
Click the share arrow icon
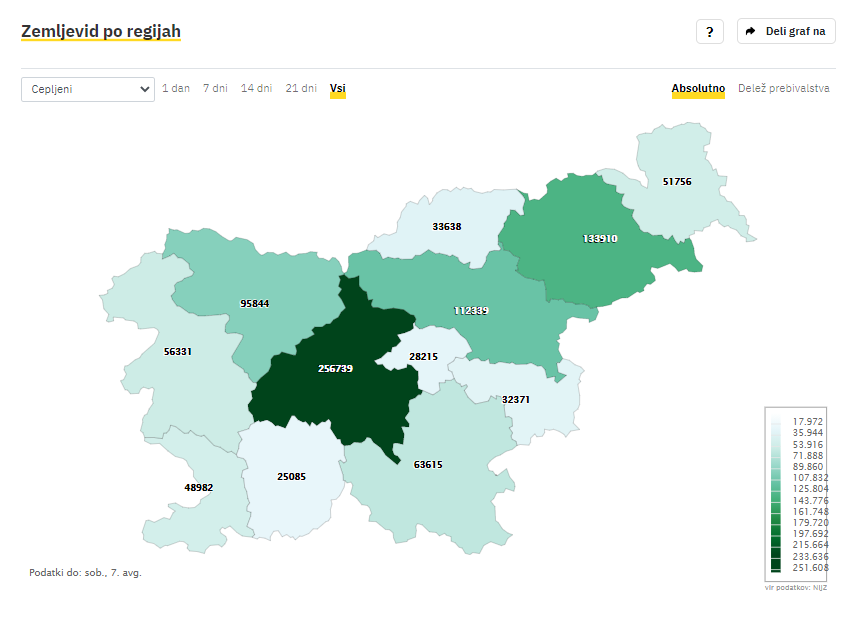(x=751, y=32)
